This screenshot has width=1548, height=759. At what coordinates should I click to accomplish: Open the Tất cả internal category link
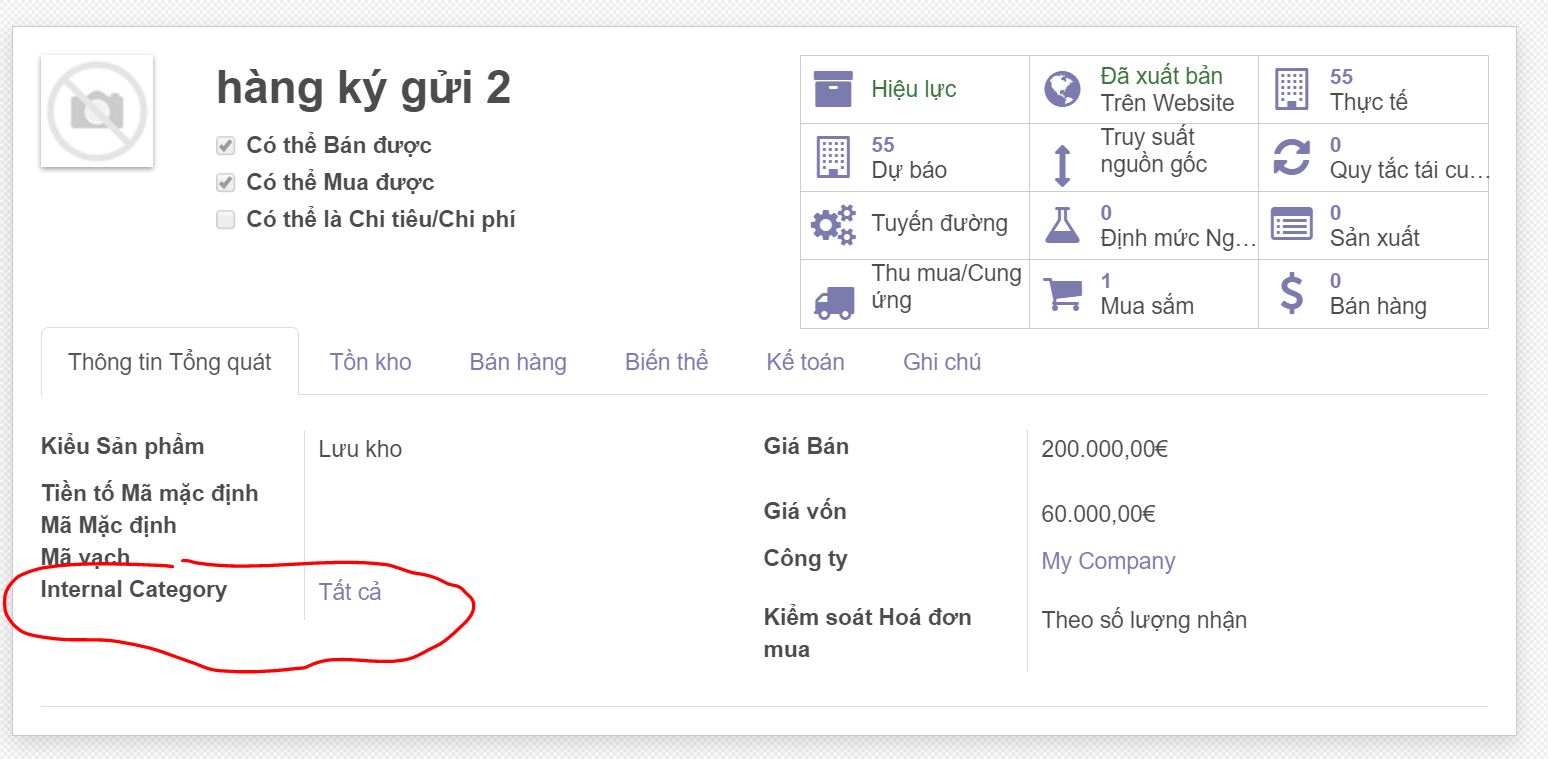350,592
